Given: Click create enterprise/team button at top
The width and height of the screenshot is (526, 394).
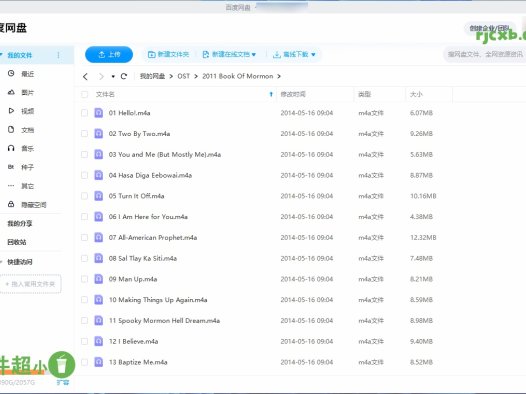Looking at the screenshot, I should click(x=490, y=28).
